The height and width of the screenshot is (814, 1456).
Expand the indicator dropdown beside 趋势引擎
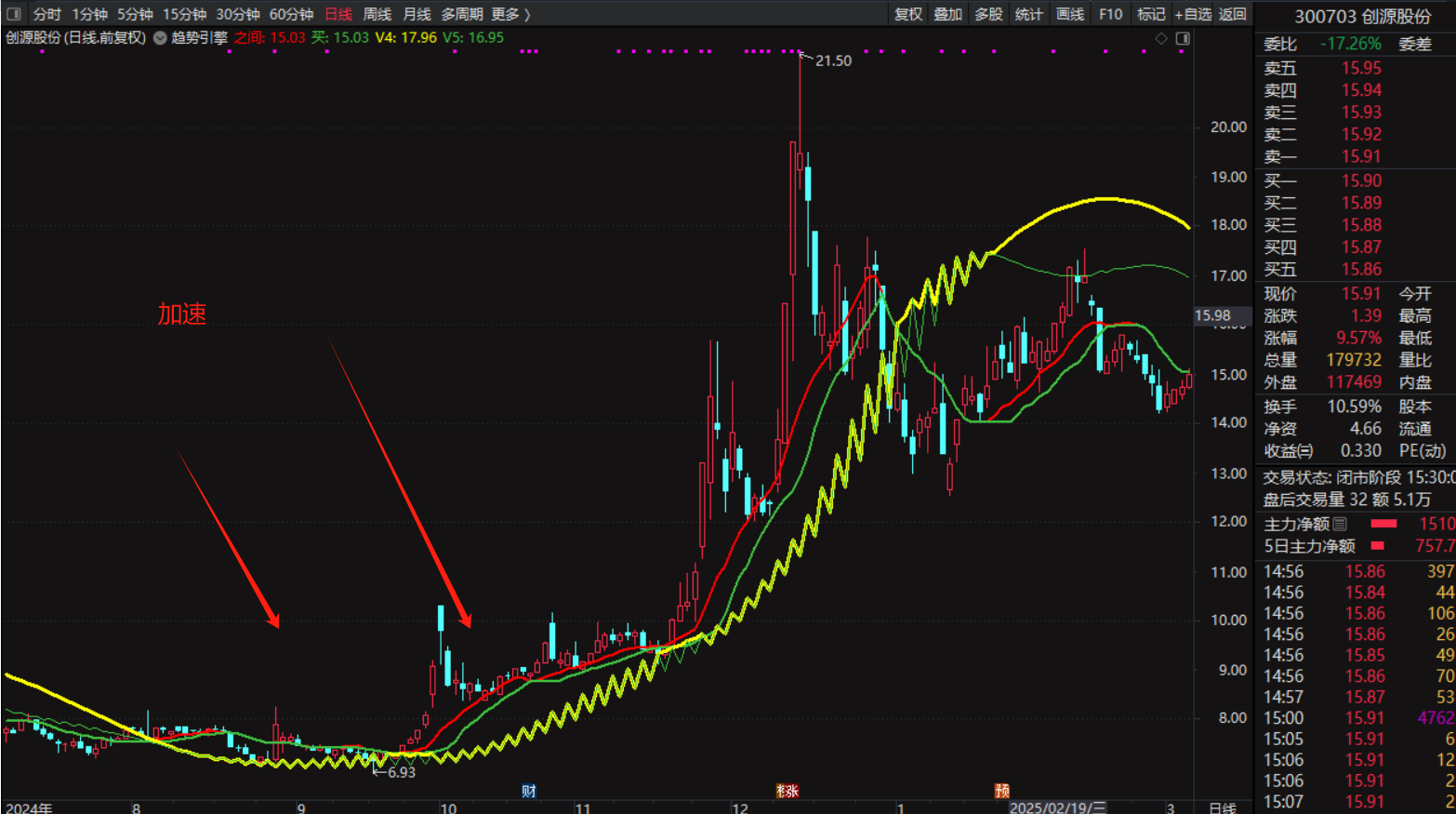pyautogui.click(x=160, y=38)
